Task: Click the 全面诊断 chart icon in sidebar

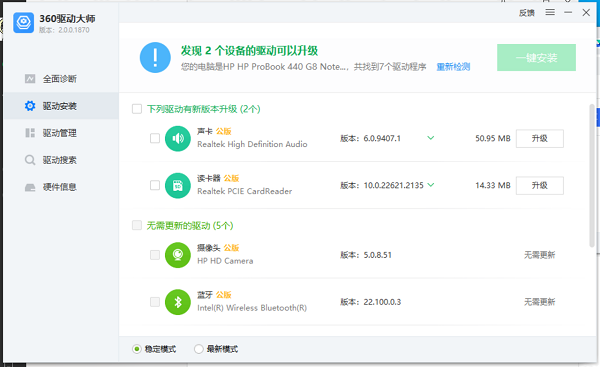Action: pyautogui.click(x=30, y=79)
